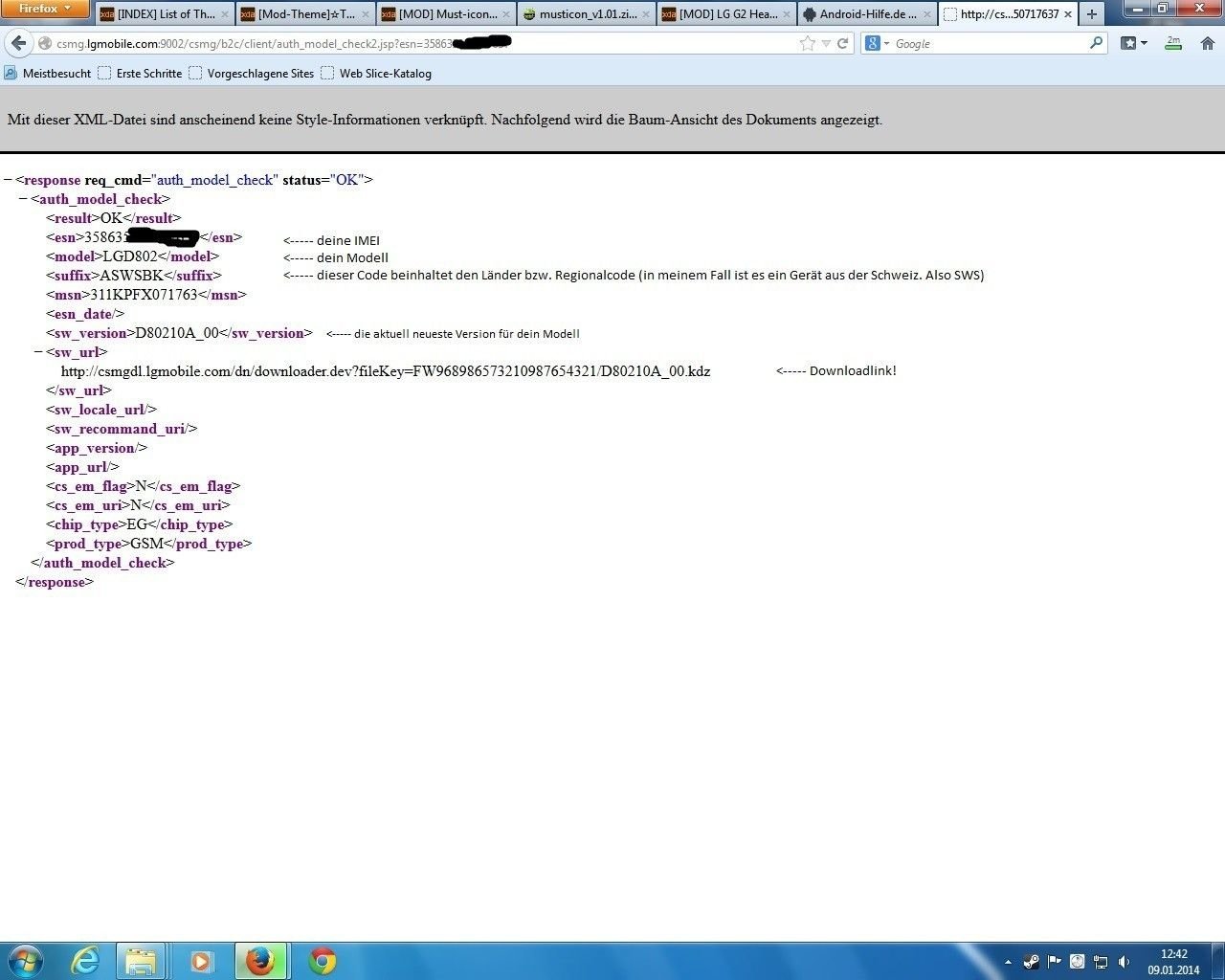Switch to the [Mod-Theme] tab
Viewport: 1225px width, 980px height.
304,13
